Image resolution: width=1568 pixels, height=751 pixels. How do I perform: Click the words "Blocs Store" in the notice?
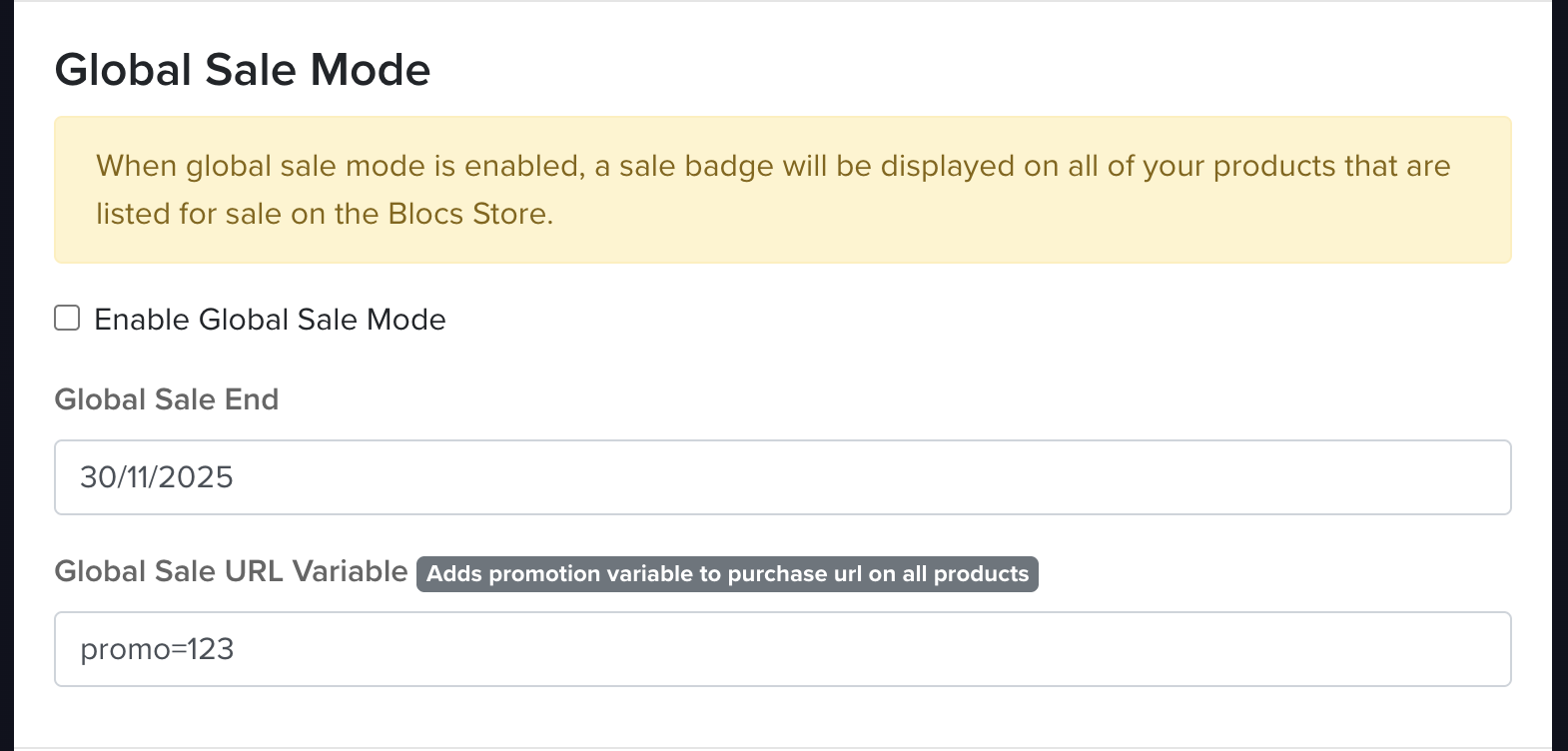[468, 214]
